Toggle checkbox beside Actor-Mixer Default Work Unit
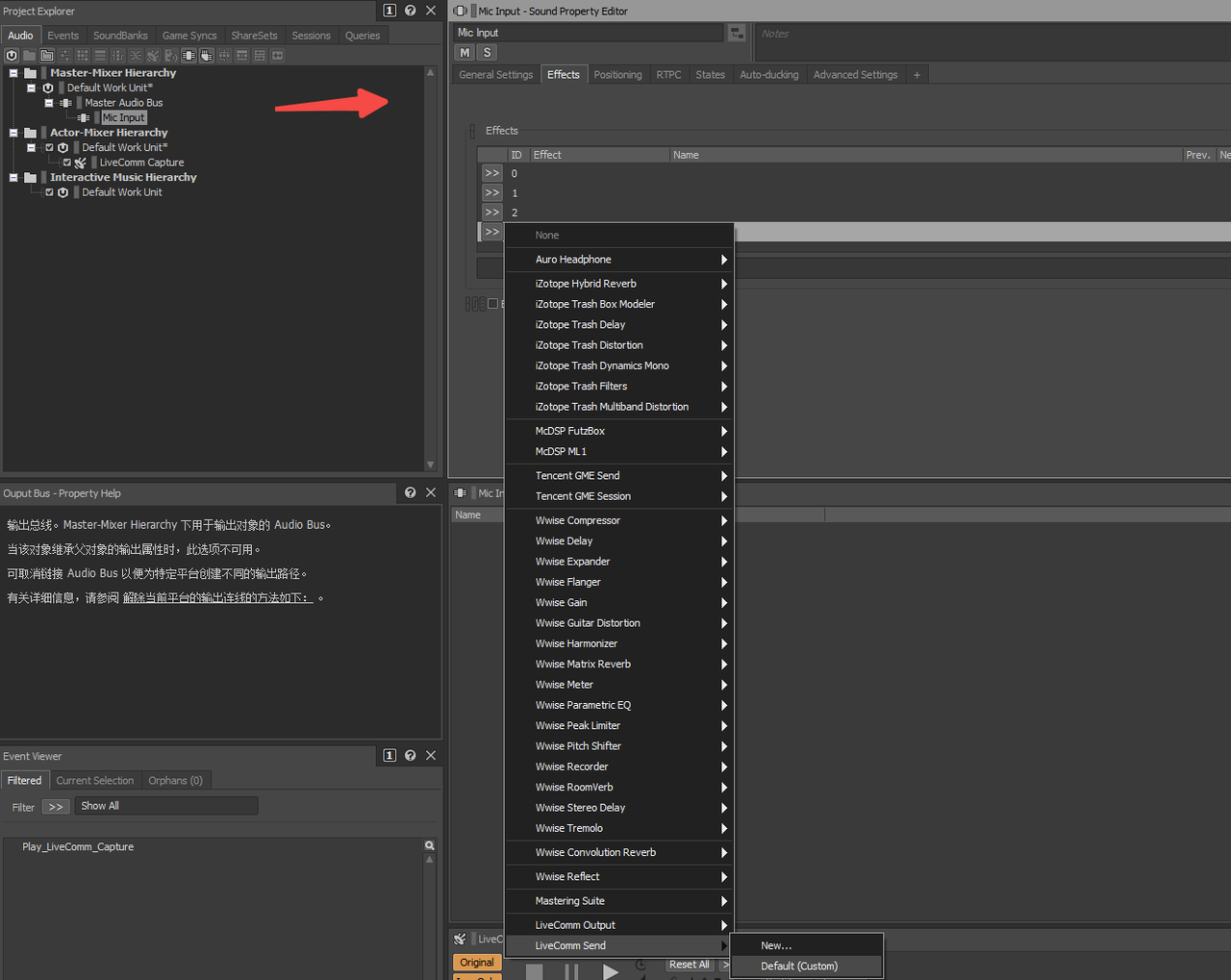Screen dimensions: 1231x980 pyautogui.click(x=49, y=147)
